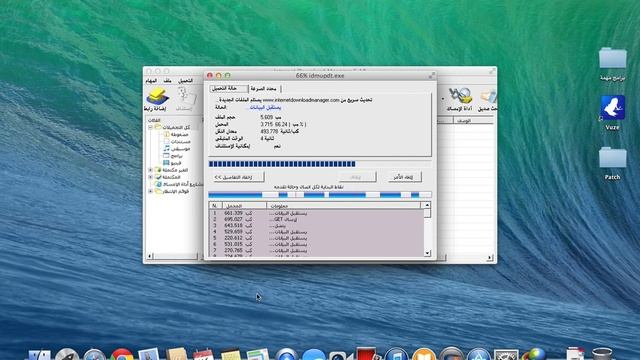Switch to حالة التحميل tab

tap(228, 89)
